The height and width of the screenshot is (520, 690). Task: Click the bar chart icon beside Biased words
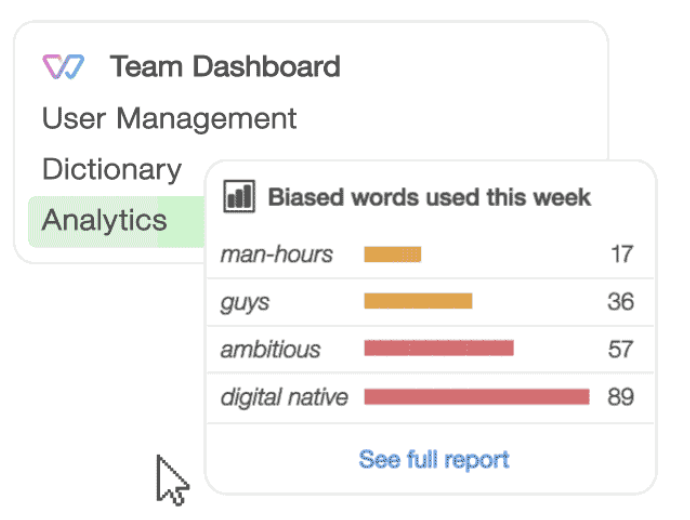click(x=239, y=196)
